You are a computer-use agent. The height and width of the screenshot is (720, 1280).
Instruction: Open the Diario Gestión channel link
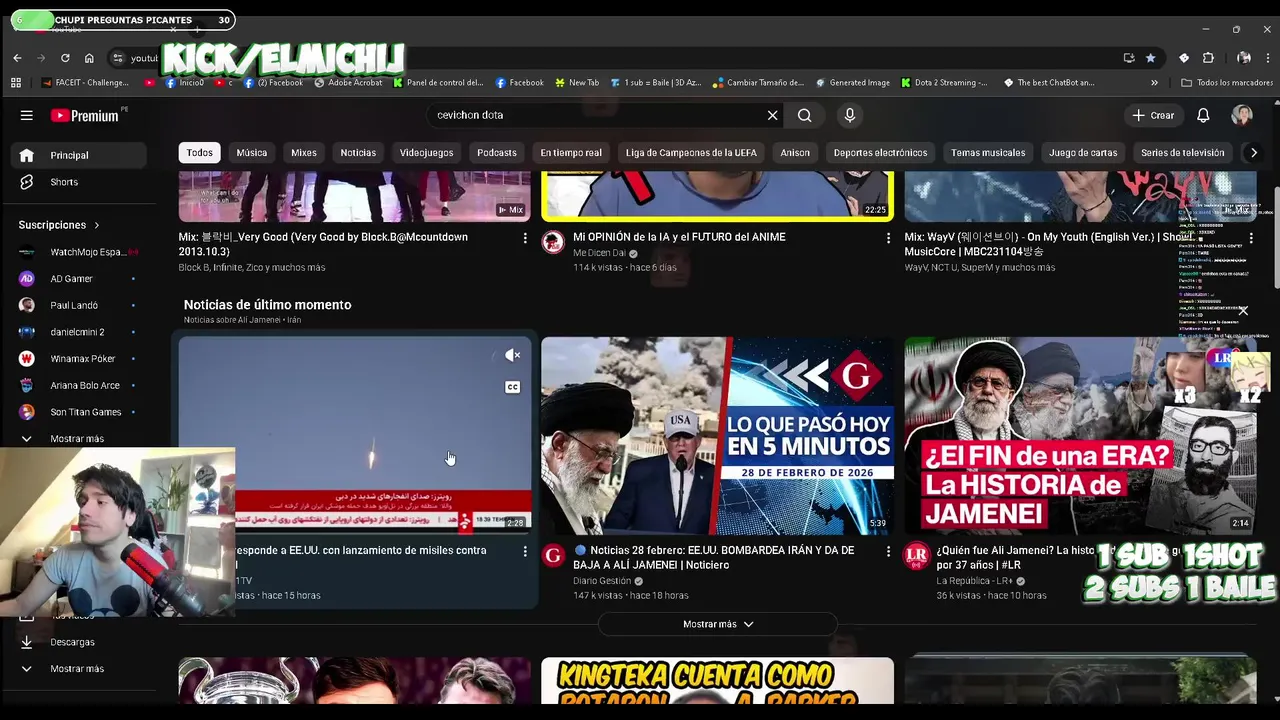(x=602, y=581)
